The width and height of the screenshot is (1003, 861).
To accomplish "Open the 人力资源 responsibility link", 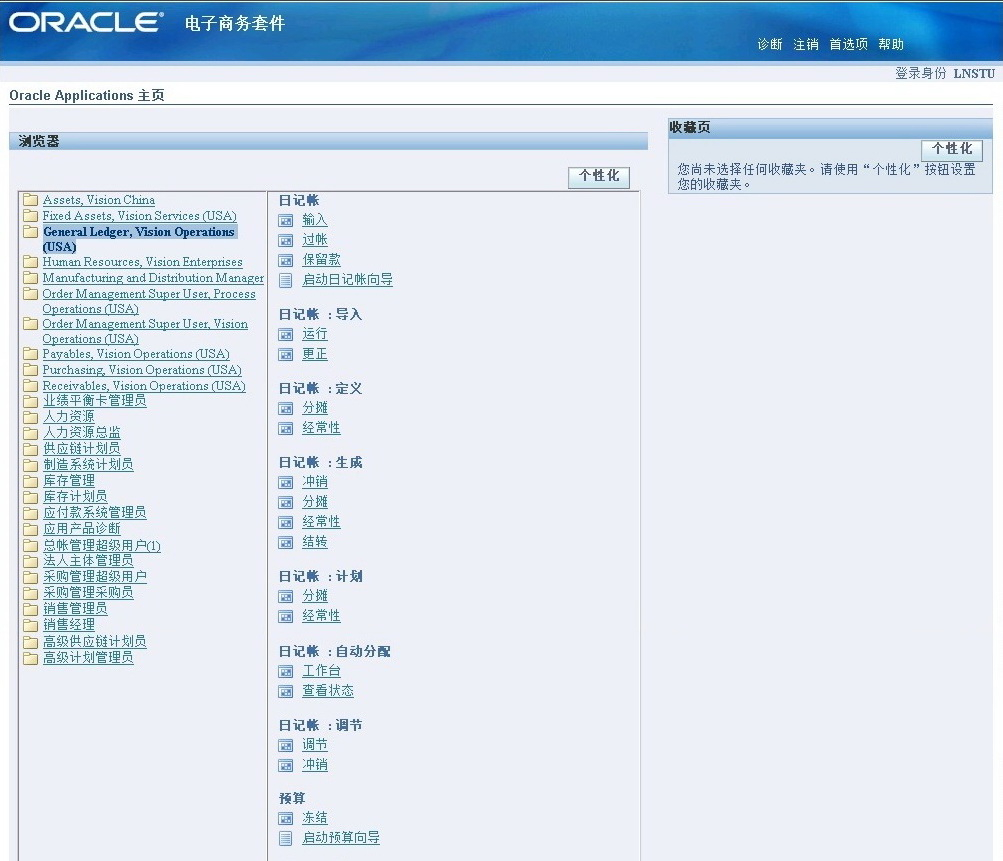I will click(x=68, y=416).
